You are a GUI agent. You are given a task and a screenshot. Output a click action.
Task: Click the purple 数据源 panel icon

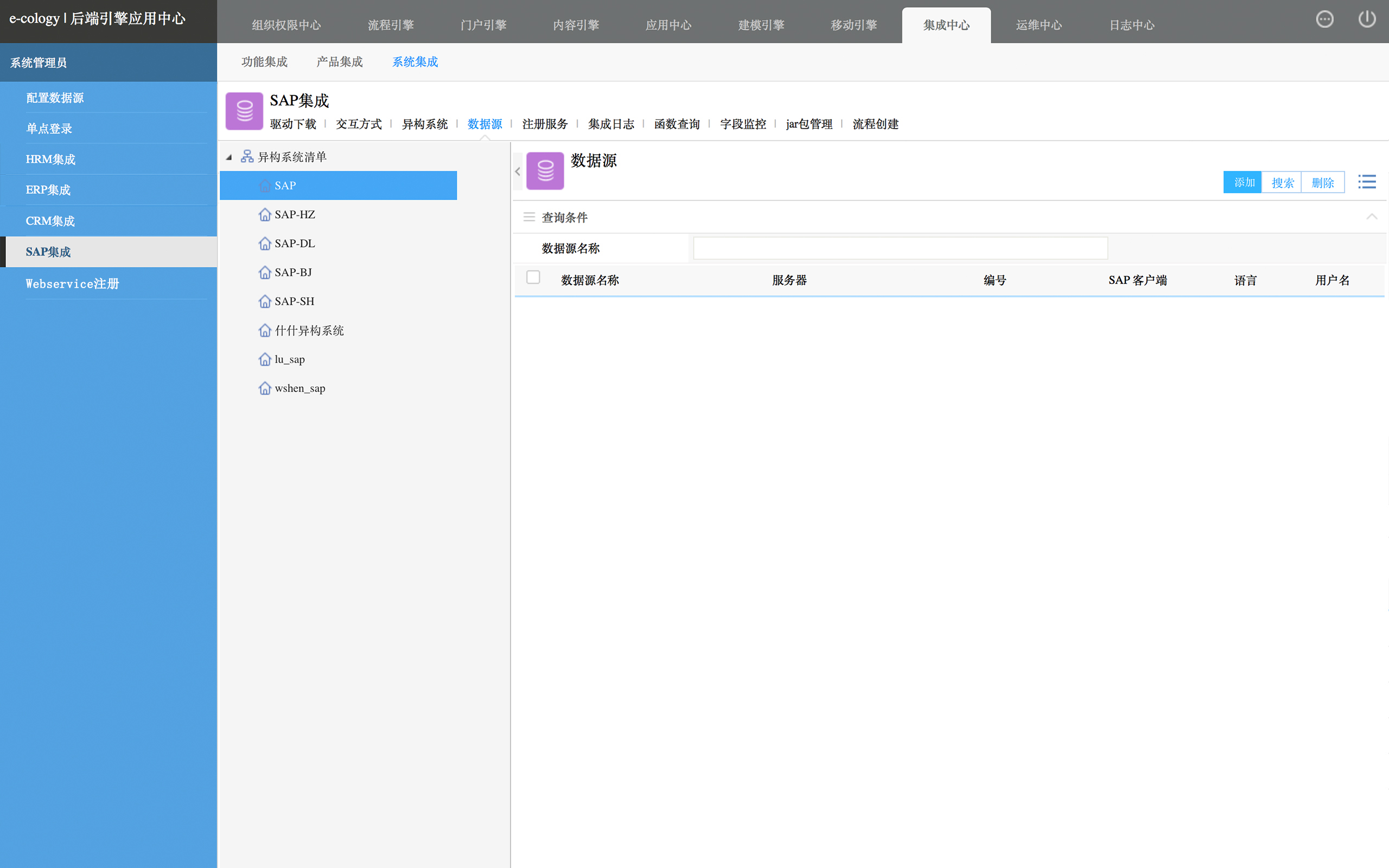click(x=545, y=170)
